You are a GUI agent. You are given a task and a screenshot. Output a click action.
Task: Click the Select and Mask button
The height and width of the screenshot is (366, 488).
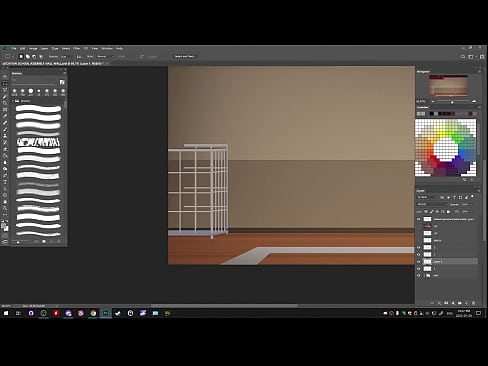(x=184, y=56)
